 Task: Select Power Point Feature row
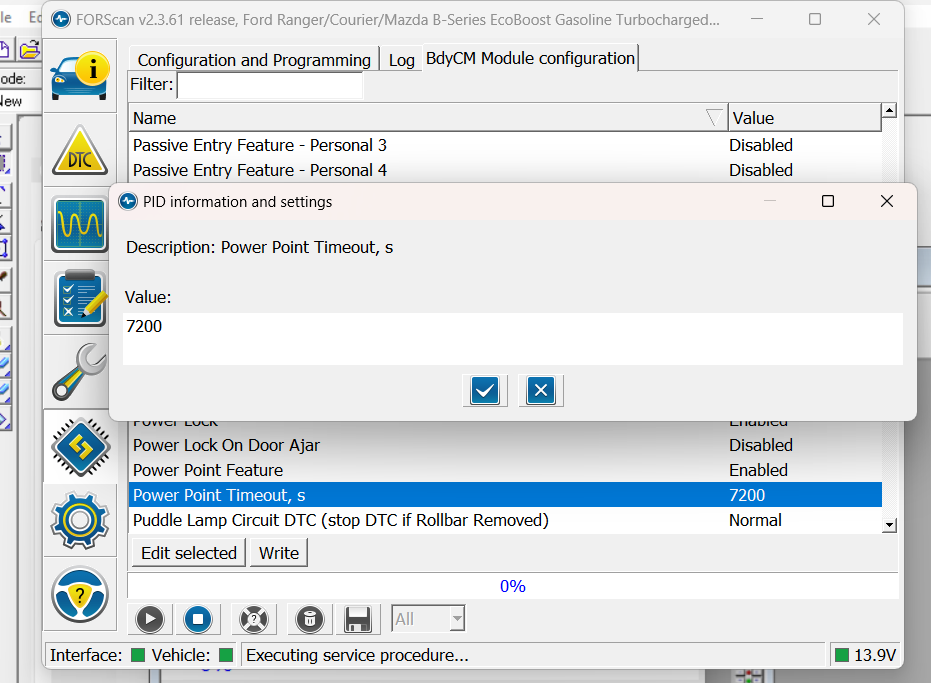(x=505, y=470)
